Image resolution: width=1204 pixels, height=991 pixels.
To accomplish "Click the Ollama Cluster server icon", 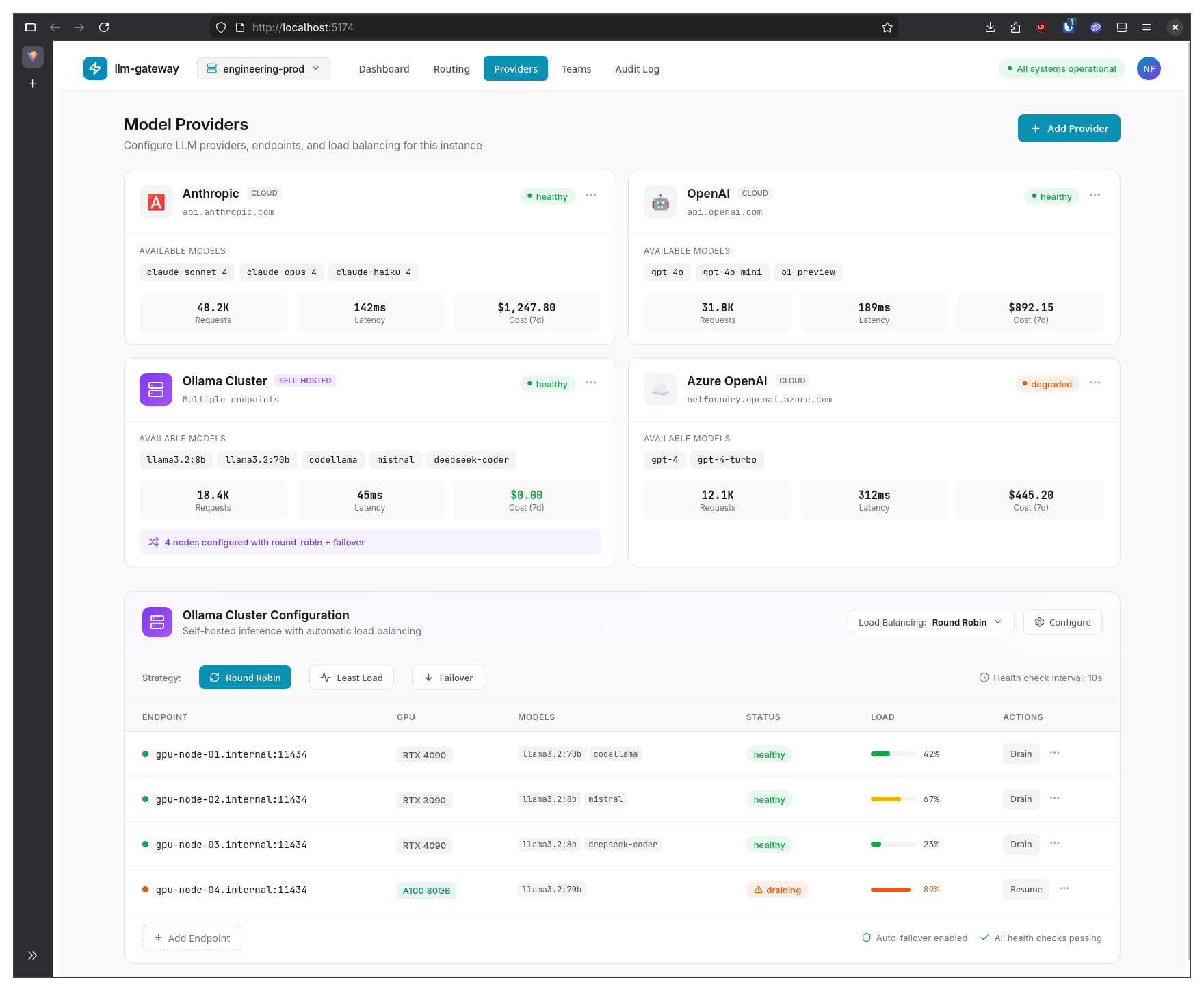I will (156, 389).
